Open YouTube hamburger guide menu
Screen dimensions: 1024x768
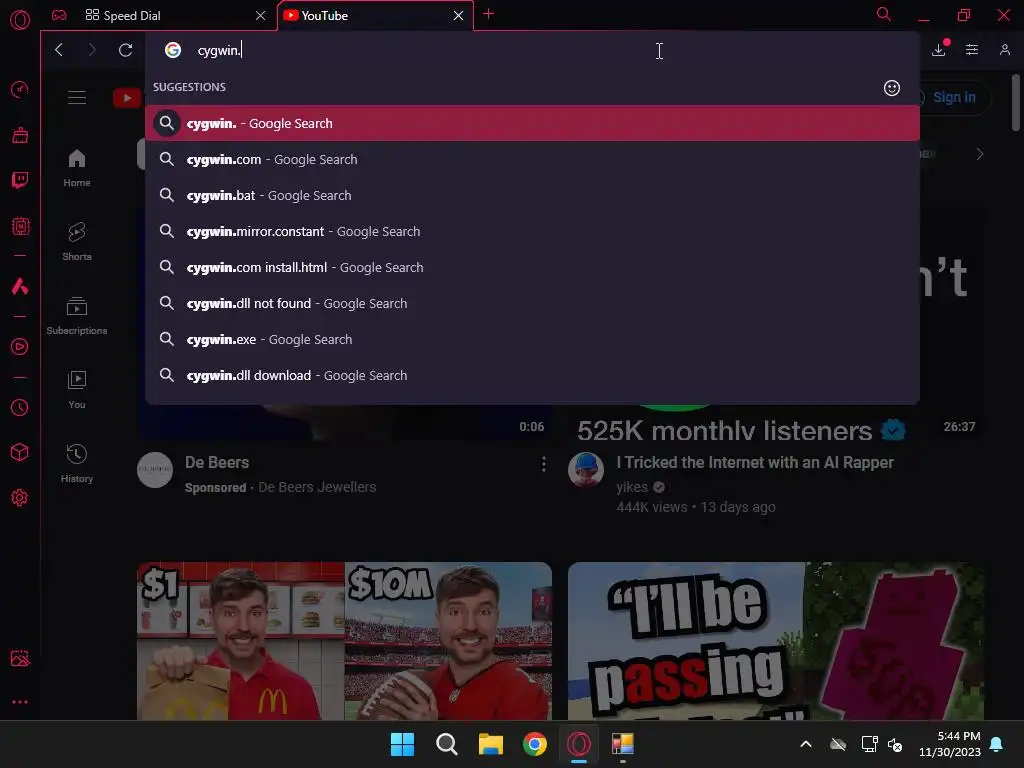point(77,97)
